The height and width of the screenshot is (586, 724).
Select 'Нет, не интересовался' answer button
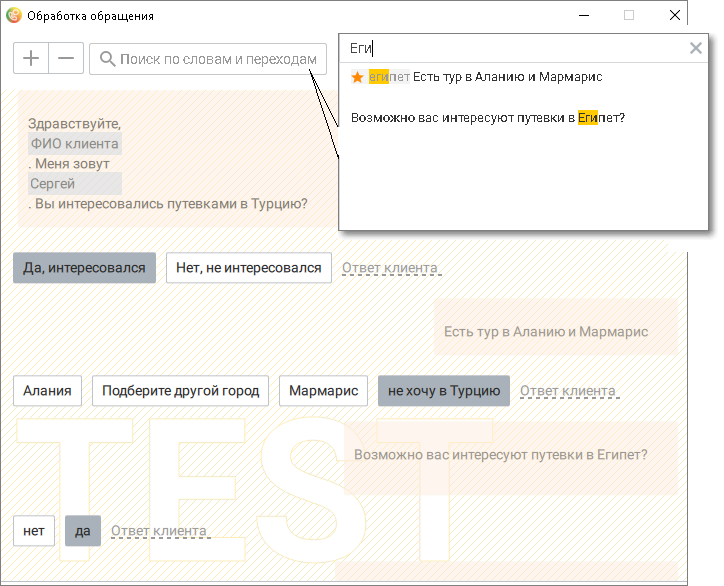[x=249, y=267]
